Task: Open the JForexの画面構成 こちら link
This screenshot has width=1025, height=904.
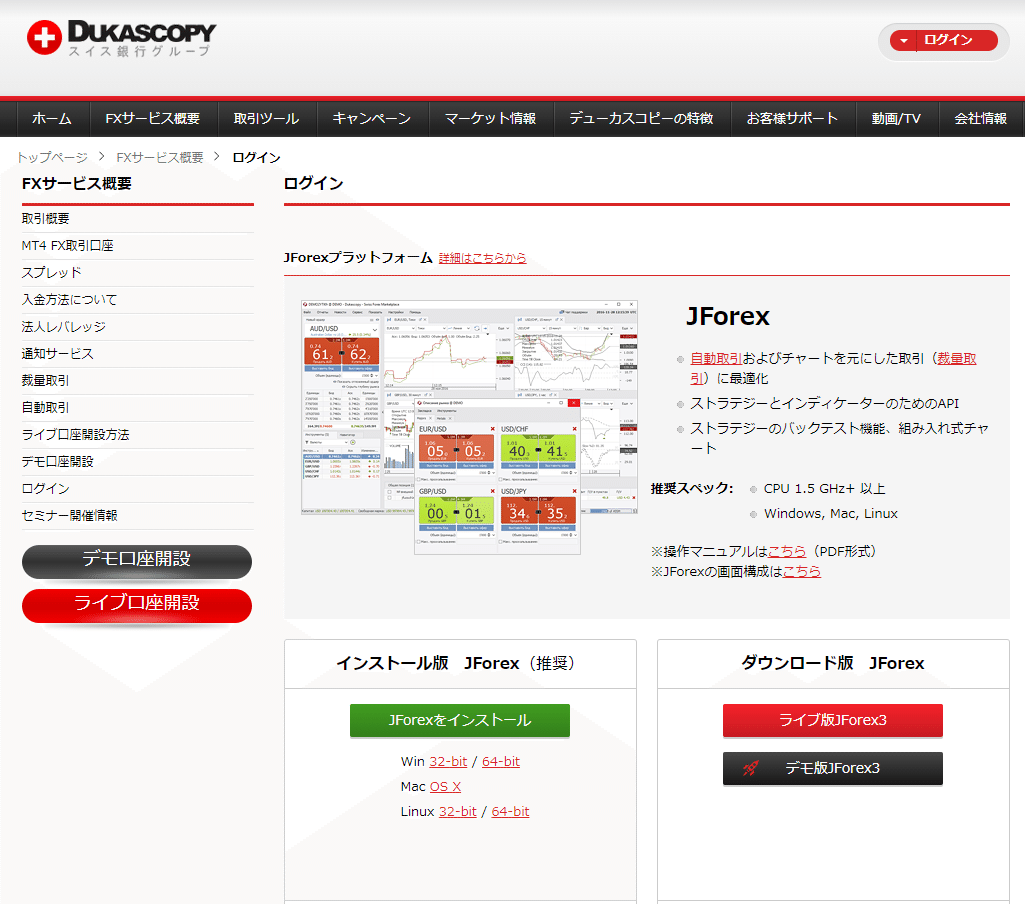Action: 801,572
